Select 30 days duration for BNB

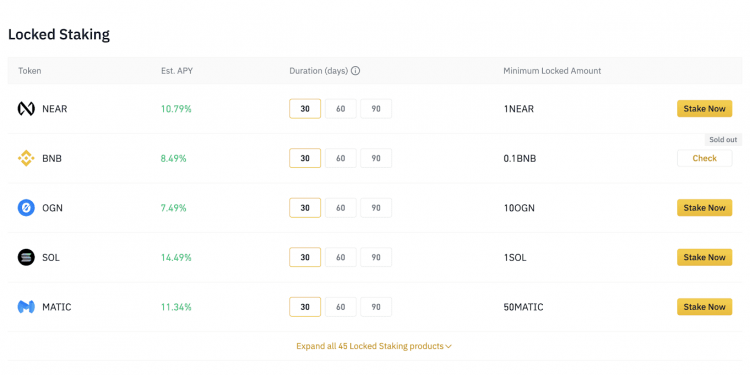tap(305, 158)
